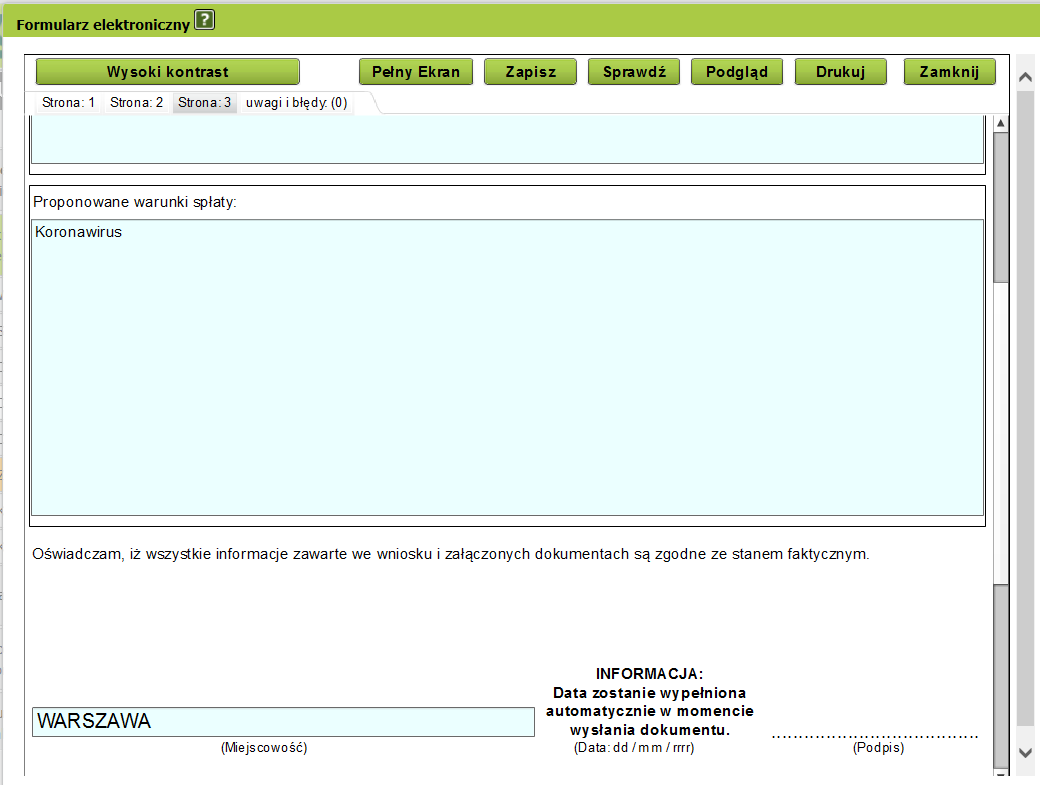Open the Podgląd preview
This screenshot has width=1040, height=785.
737,71
